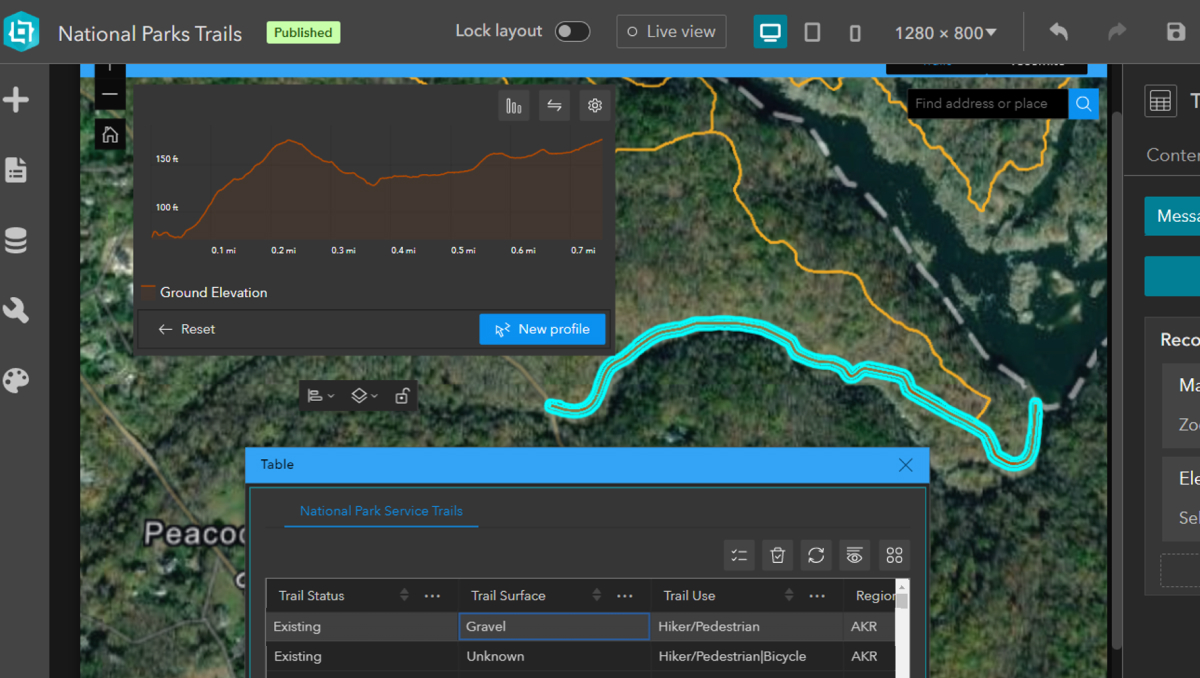Click Reset in the elevation profile widget

pyautogui.click(x=187, y=329)
